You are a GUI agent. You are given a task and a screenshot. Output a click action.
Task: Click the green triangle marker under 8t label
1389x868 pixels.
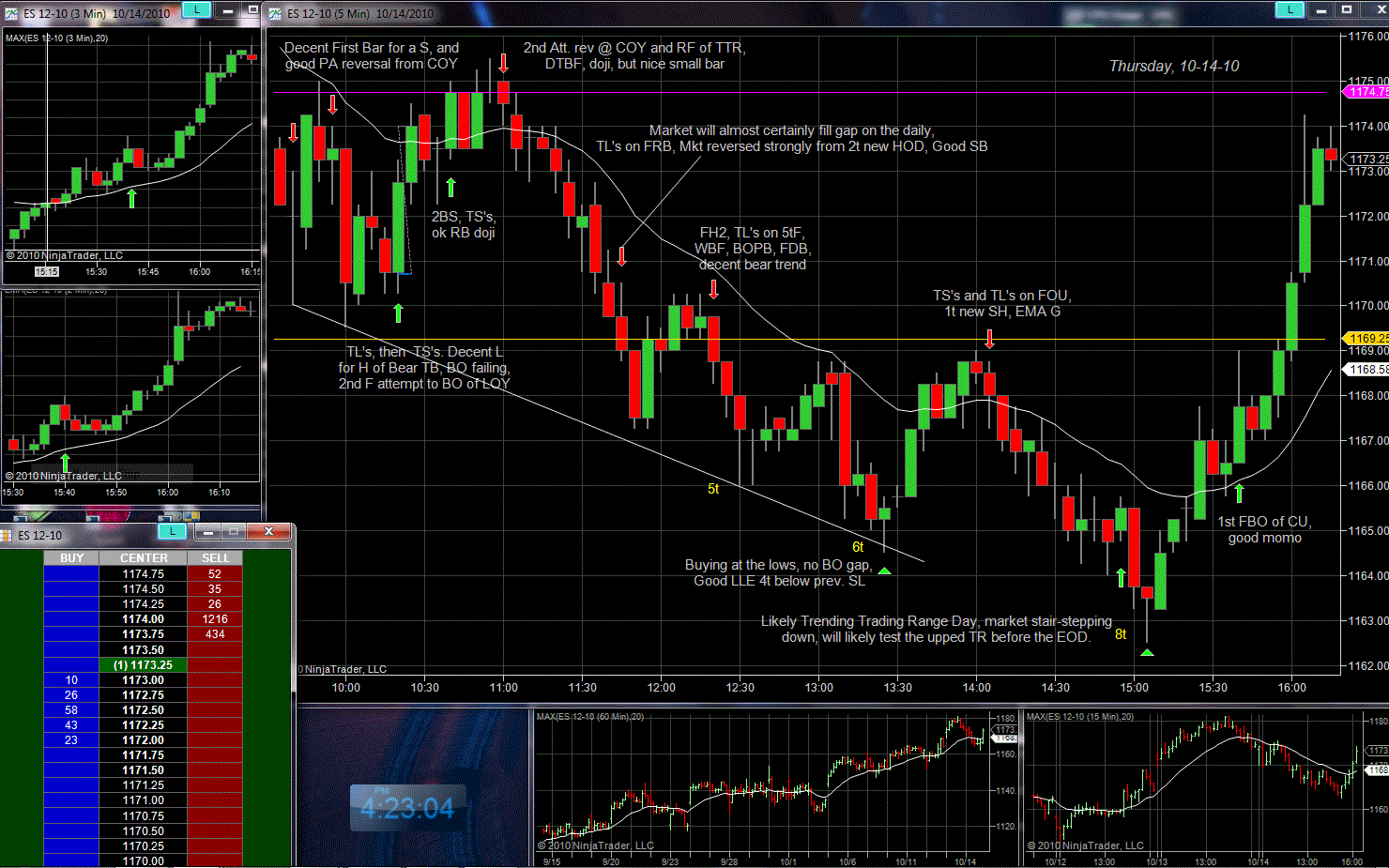[x=1147, y=651]
